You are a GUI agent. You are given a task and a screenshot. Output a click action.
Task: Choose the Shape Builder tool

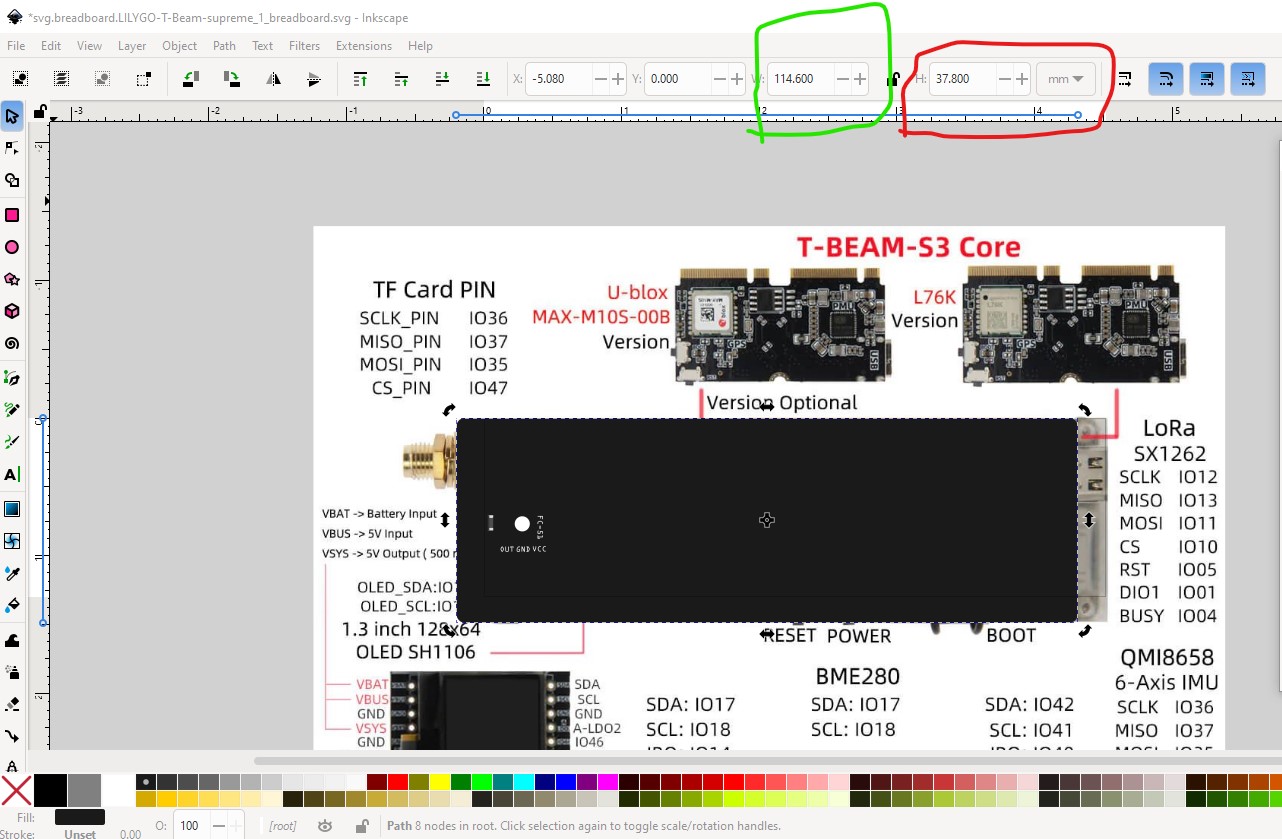tap(12, 181)
